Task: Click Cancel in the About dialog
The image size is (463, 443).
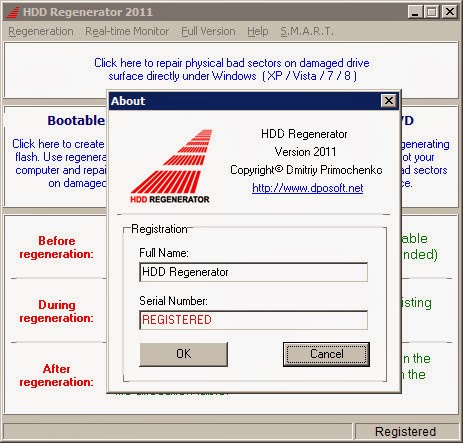Action: coord(326,354)
